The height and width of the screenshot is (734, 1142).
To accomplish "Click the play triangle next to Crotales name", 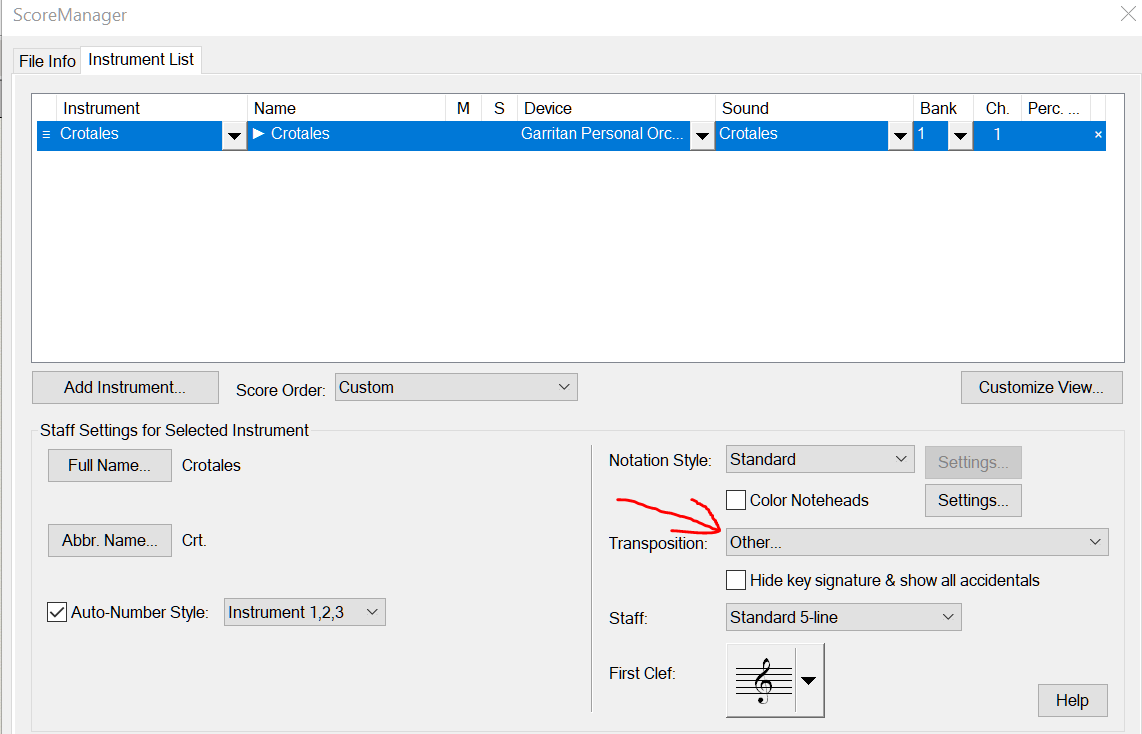I will (260, 134).
